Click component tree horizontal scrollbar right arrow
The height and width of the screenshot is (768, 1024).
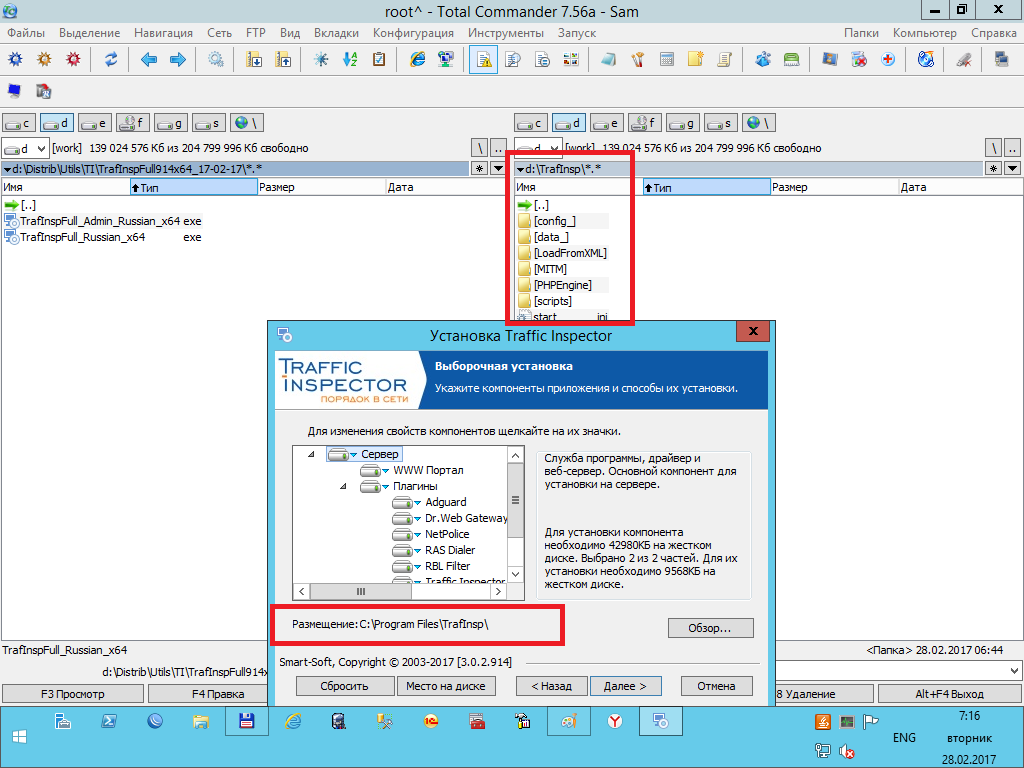pyautogui.click(x=498, y=592)
